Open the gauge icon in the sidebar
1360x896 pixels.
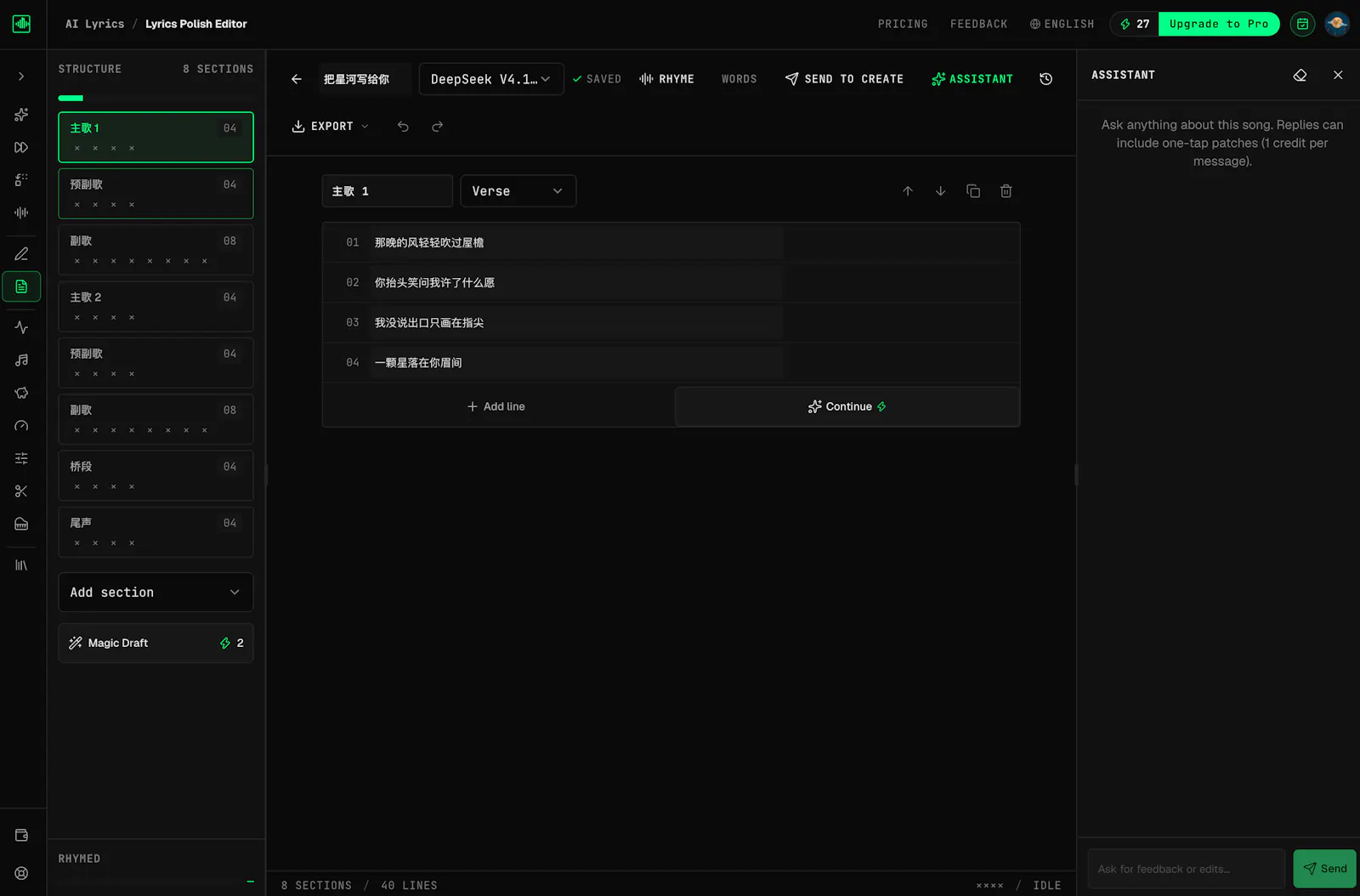[x=21, y=426]
